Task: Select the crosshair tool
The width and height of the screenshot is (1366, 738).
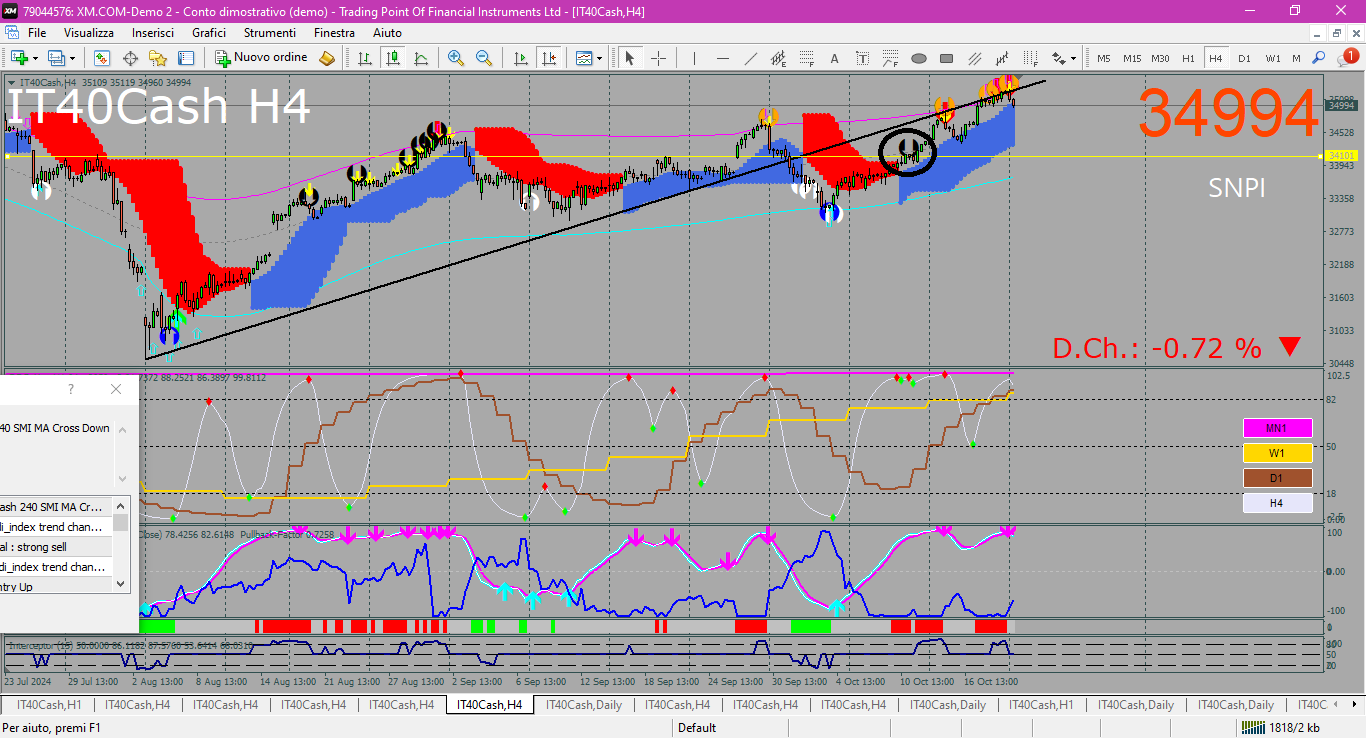Action: tap(658, 58)
